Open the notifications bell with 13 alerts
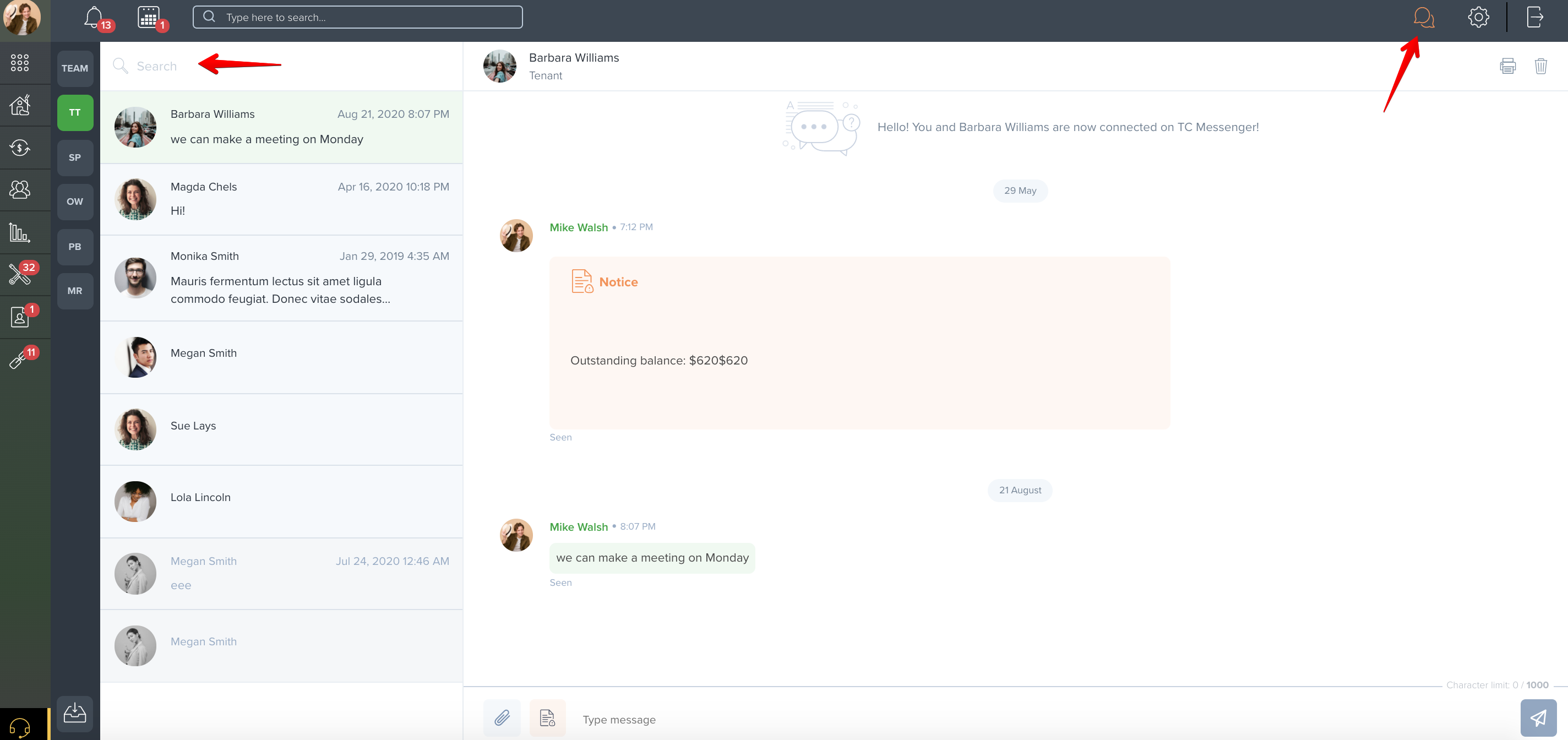Image resolution: width=1568 pixels, height=740 pixels. coord(94,17)
